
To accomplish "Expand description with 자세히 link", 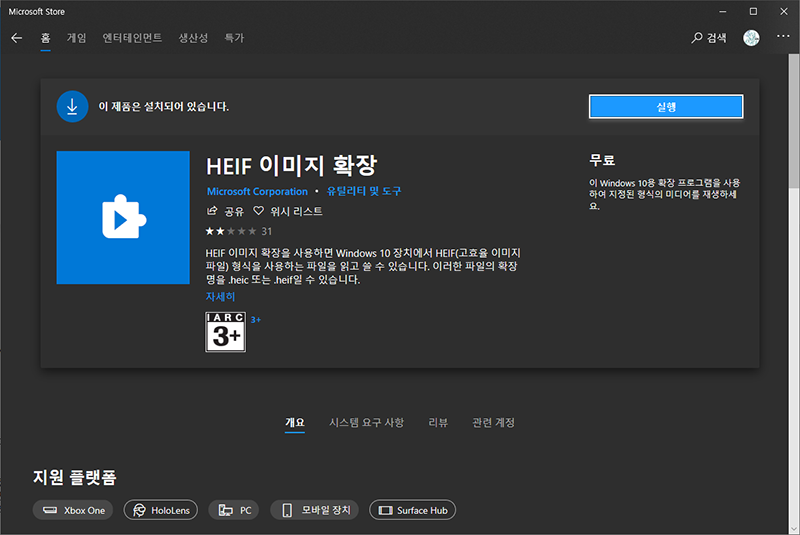I will tap(220, 296).
